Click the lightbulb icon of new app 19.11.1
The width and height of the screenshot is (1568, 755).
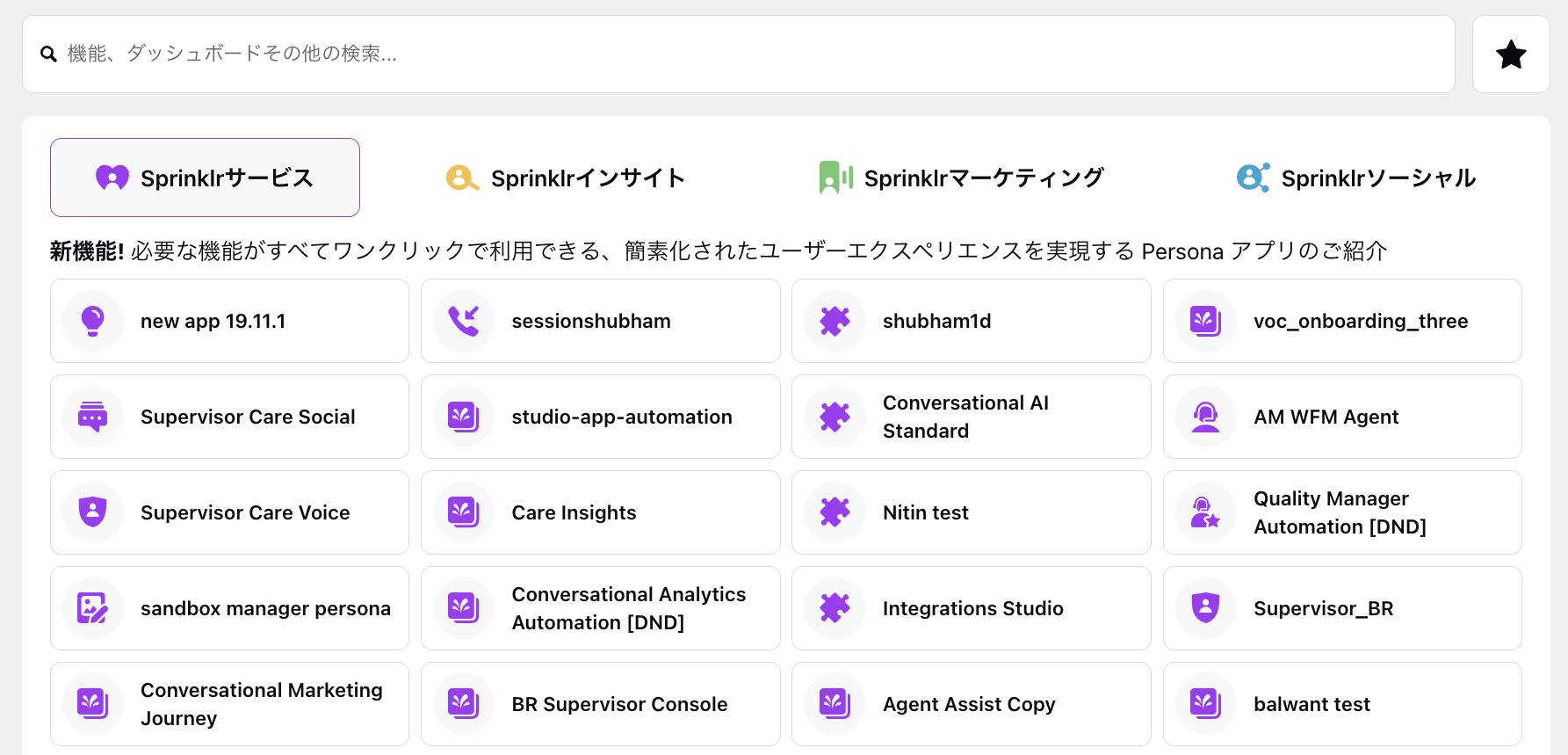point(92,321)
